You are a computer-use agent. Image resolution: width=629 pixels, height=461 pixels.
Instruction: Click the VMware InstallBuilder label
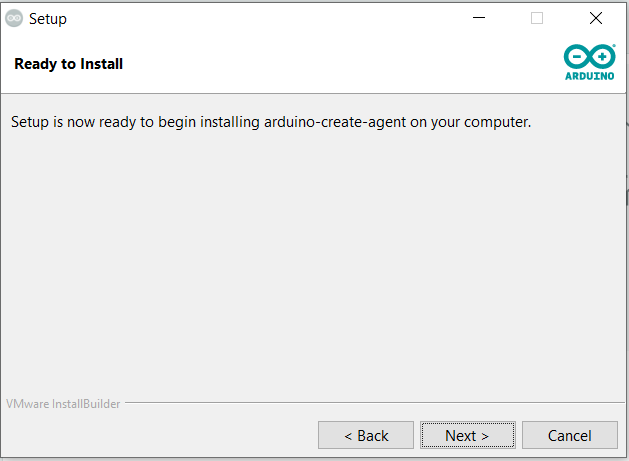tap(63, 404)
